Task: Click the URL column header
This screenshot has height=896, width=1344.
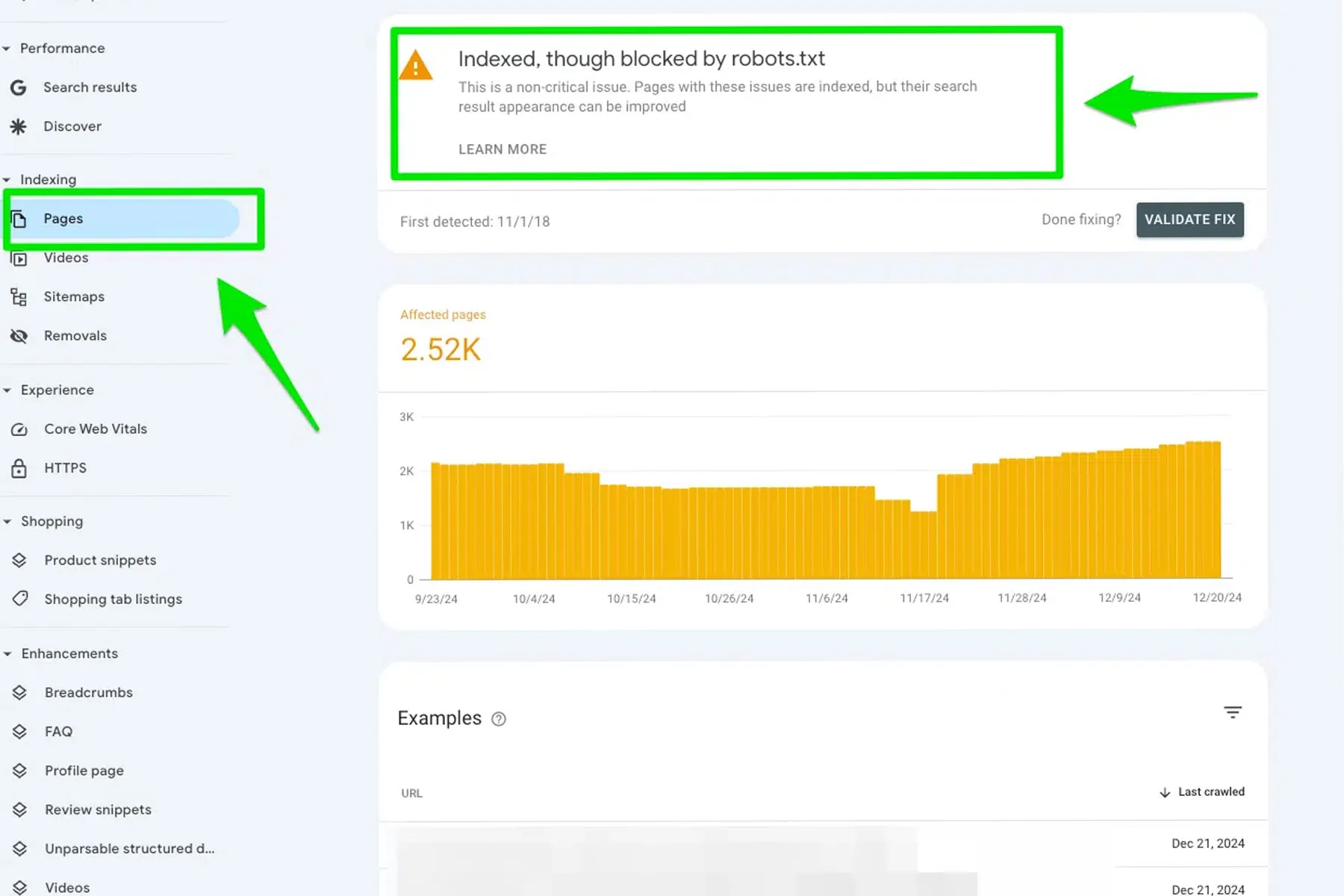Action: pos(411,794)
